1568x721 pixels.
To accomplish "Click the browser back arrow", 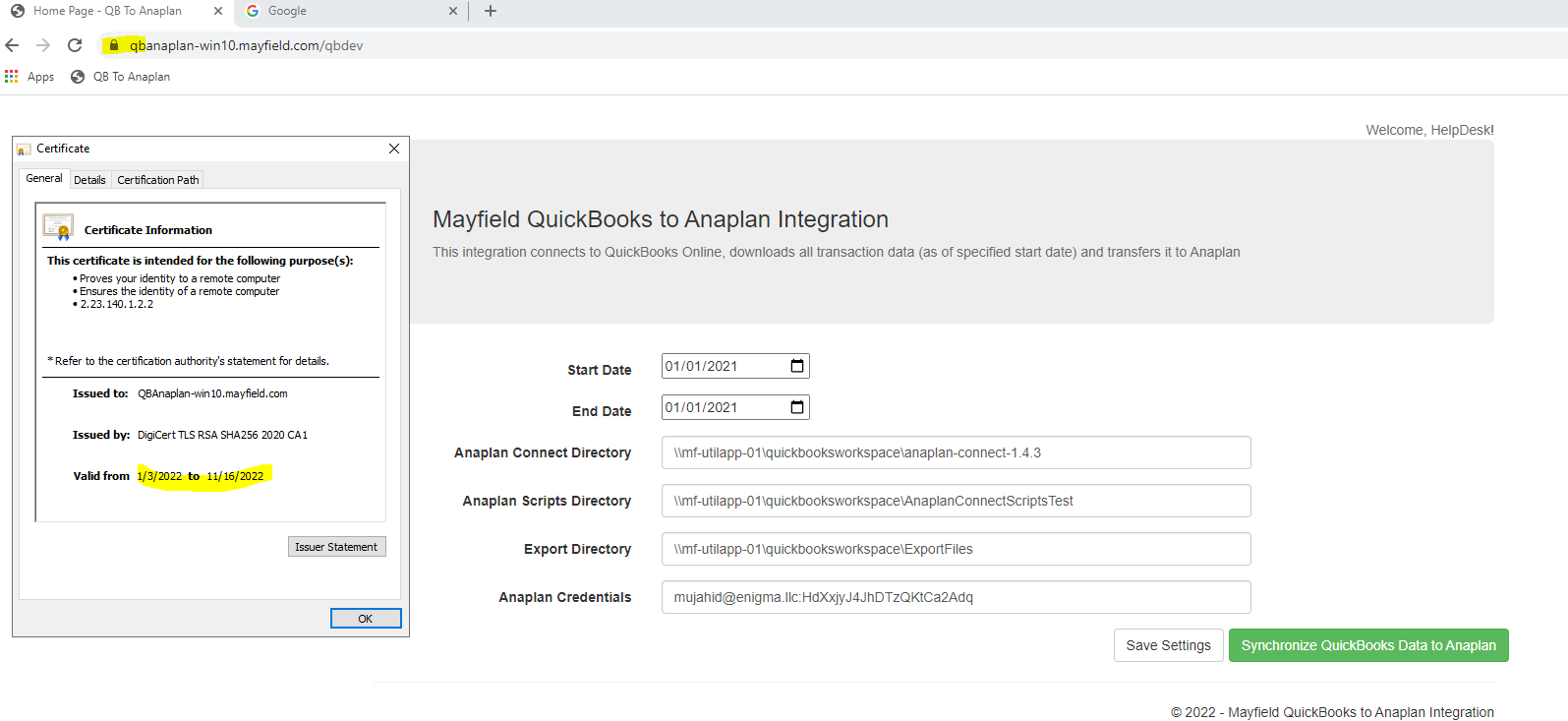I will [12, 45].
